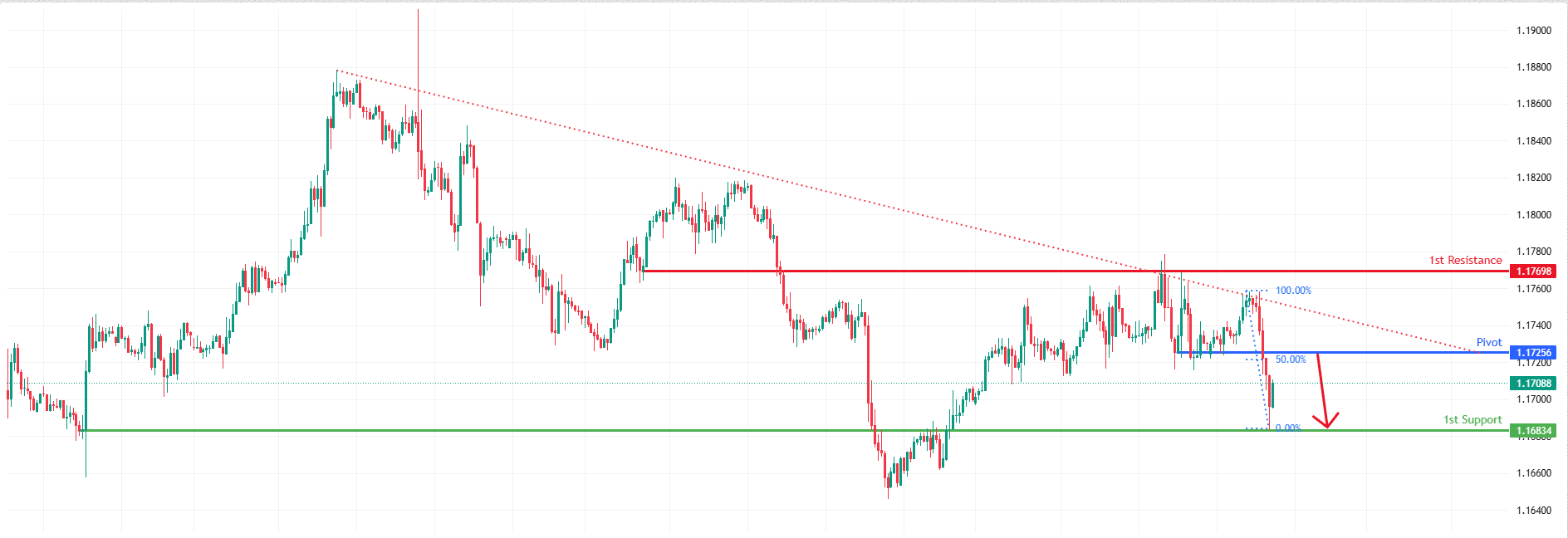
Task: Click the red downward arrow drawing
Action: pos(1323,390)
